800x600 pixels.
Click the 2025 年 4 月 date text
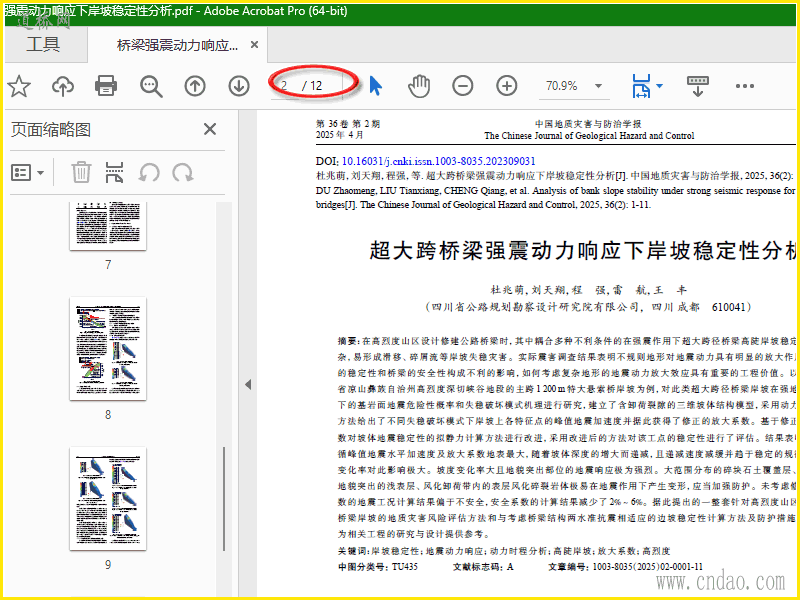coord(340,135)
